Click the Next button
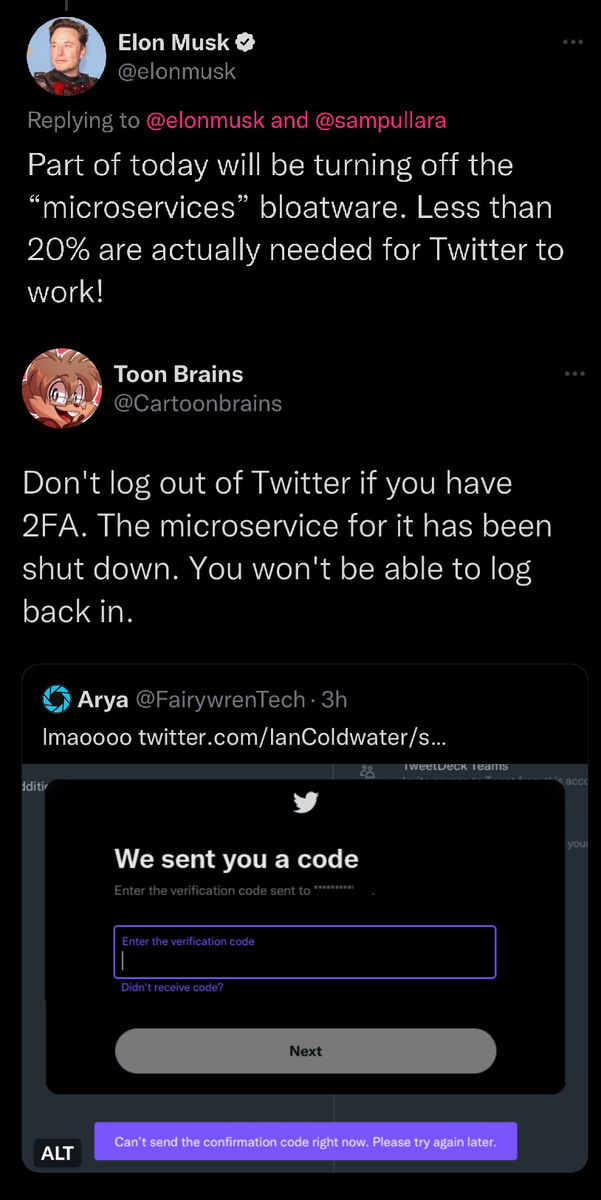 (x=305, y=1051)
